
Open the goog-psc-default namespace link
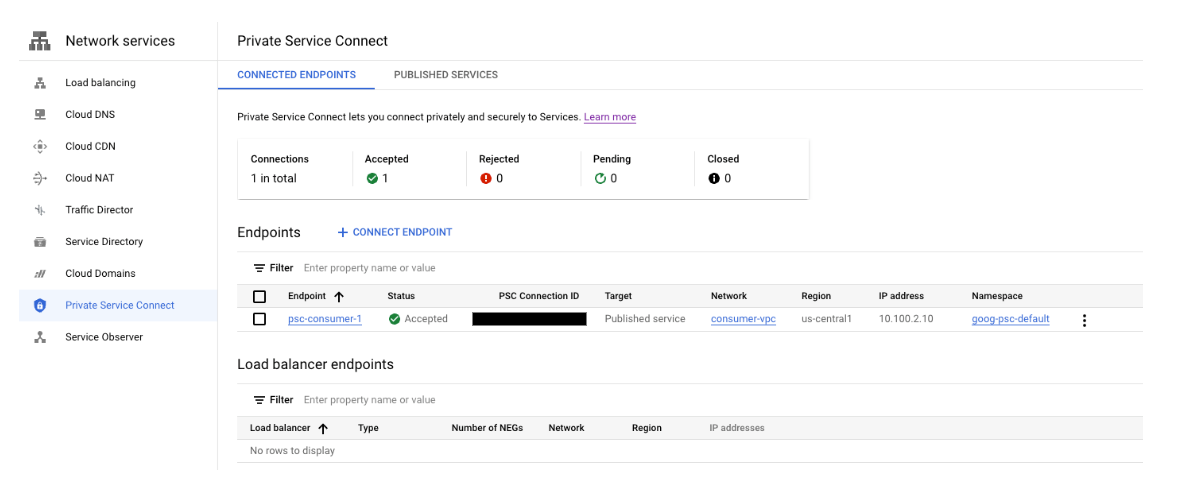coord(1010,319)
